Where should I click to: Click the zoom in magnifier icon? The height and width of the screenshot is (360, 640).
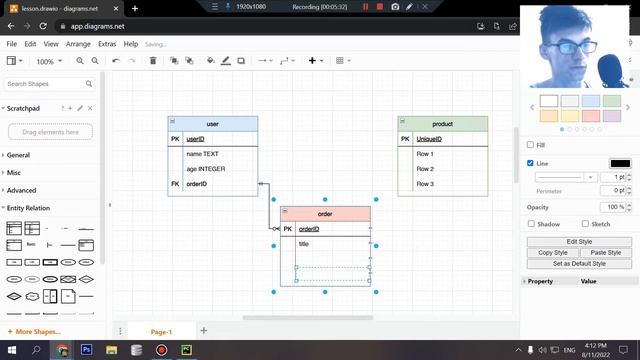[80, 61]
